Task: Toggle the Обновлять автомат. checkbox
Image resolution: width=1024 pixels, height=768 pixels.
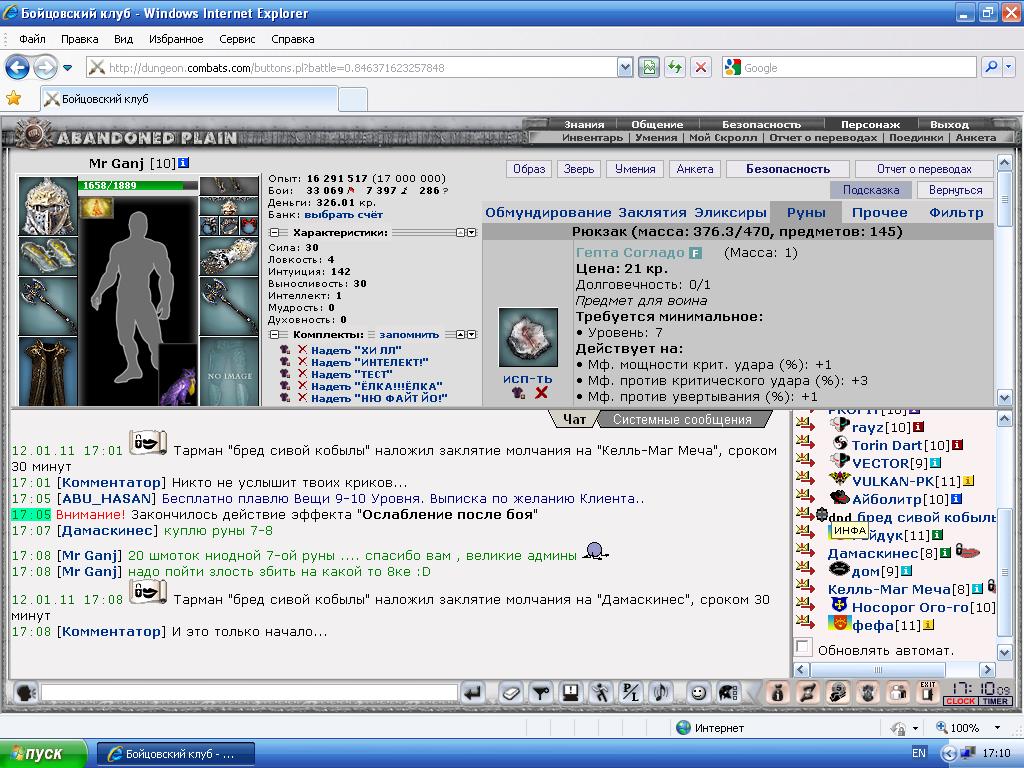Action: (803, 647)
